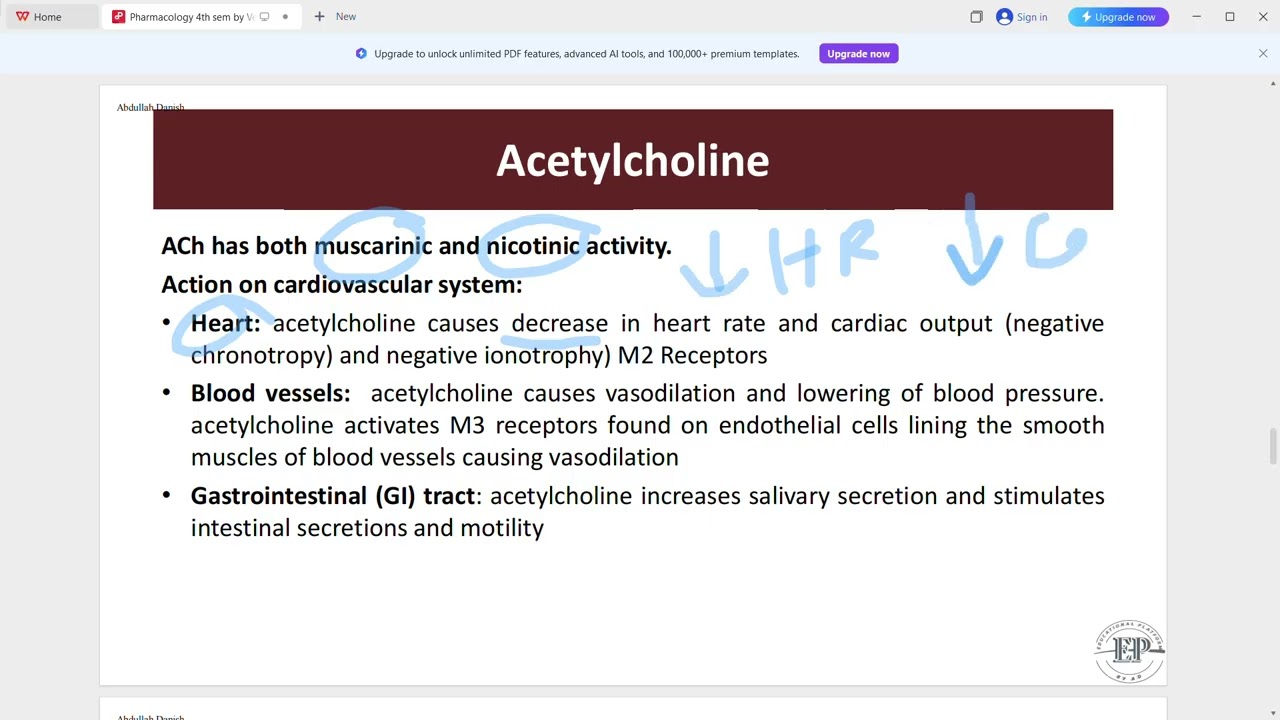The width and height of the screenshot is (1280, 720).
Task: Click the text "Action on cardiovascular system:"
Action: tap(342, 284)
